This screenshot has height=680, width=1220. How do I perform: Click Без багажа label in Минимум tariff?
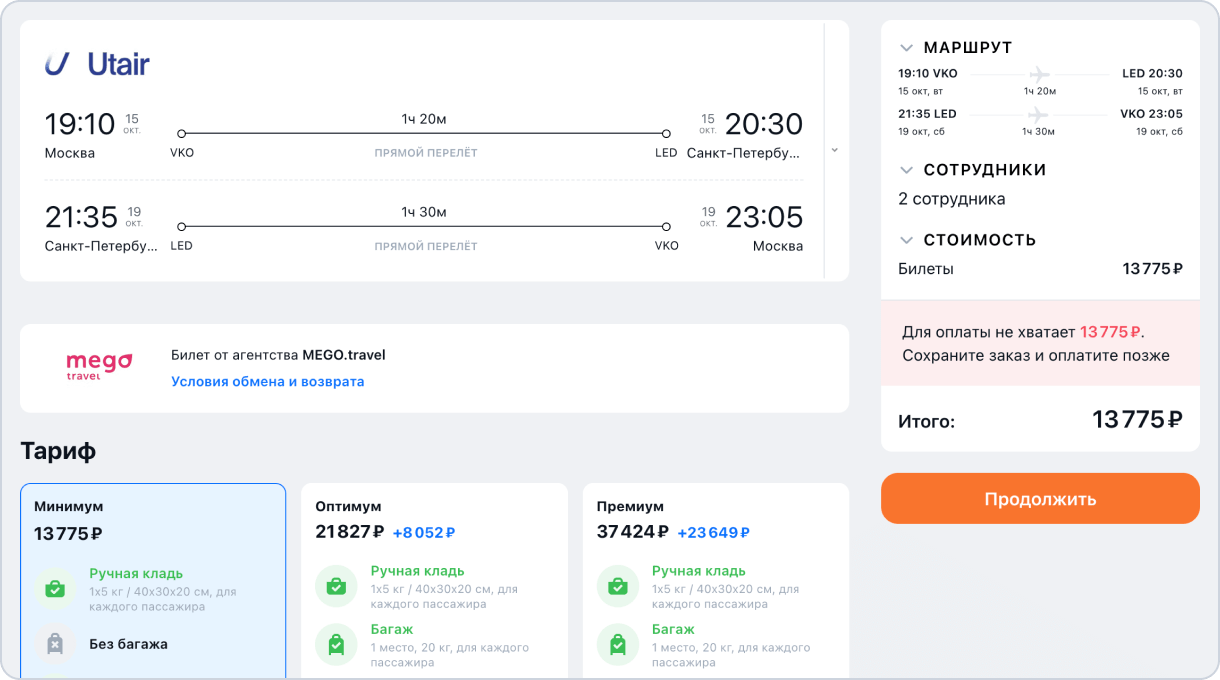(129, 644)
